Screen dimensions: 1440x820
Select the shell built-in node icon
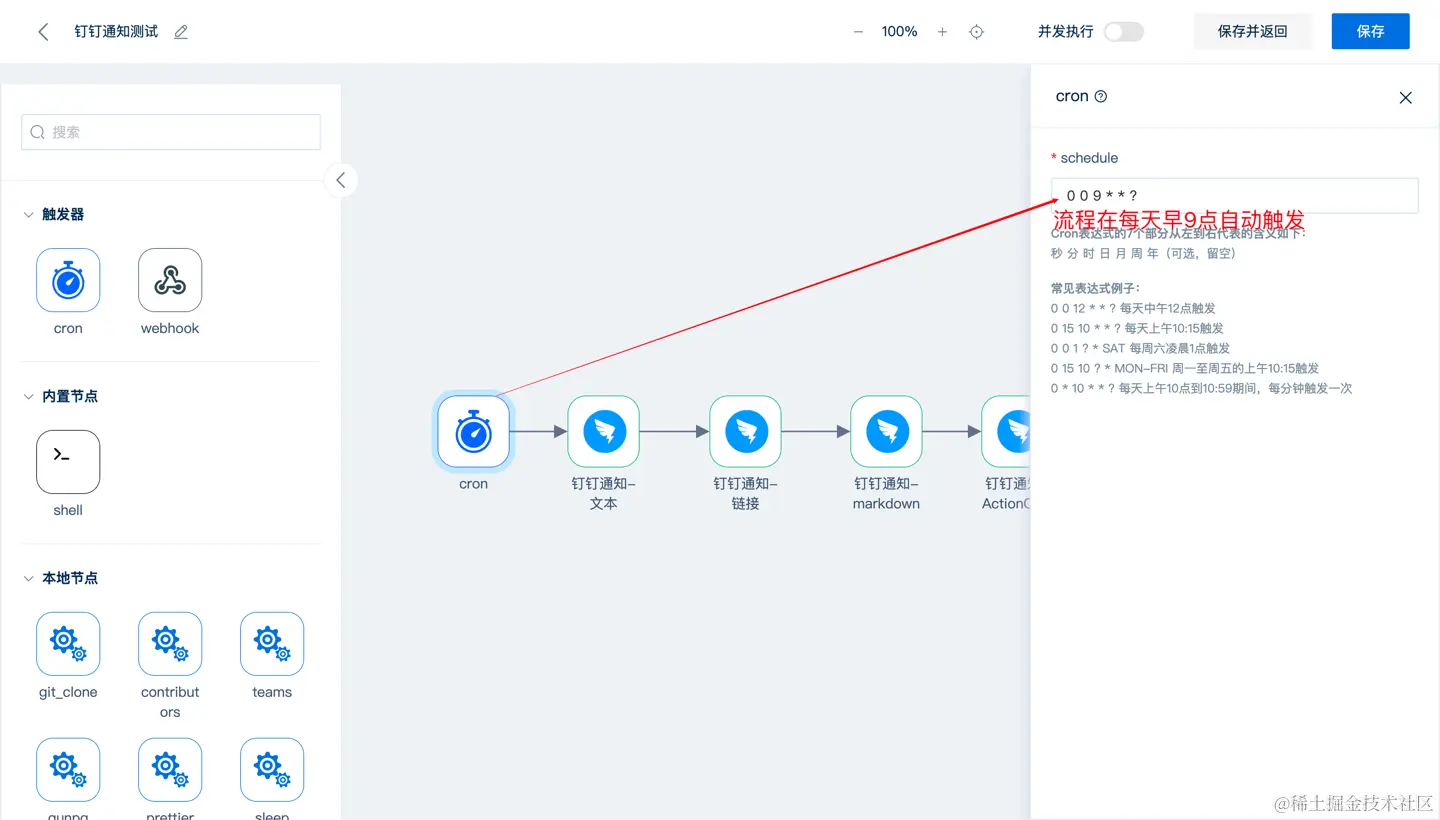point(68,462)
